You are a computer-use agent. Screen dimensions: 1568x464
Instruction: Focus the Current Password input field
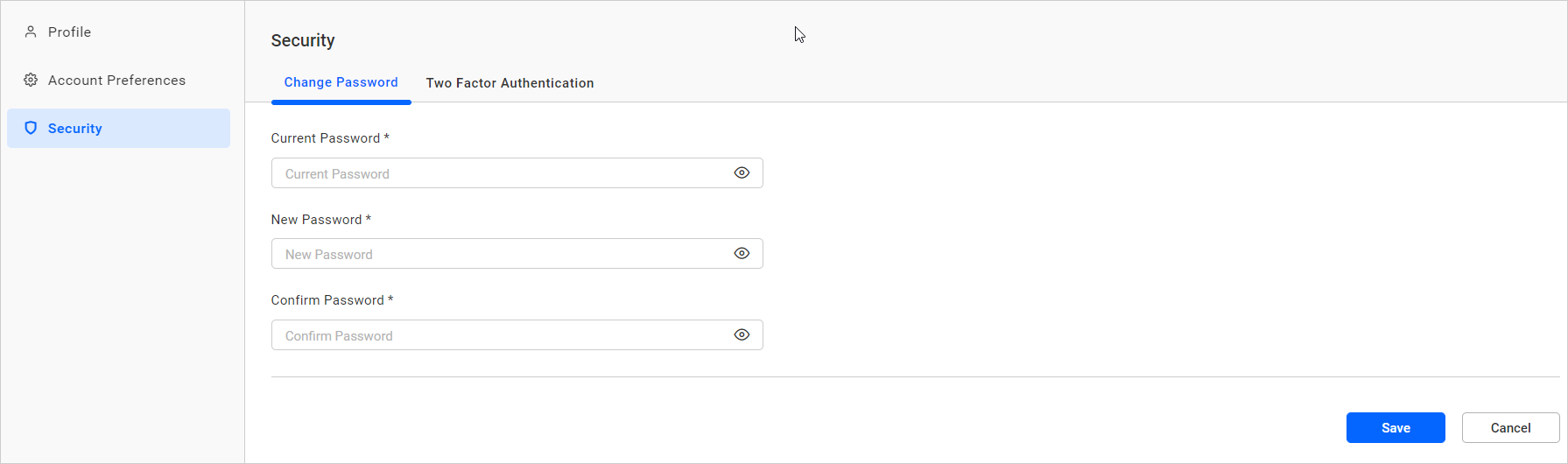pos(499,173)
